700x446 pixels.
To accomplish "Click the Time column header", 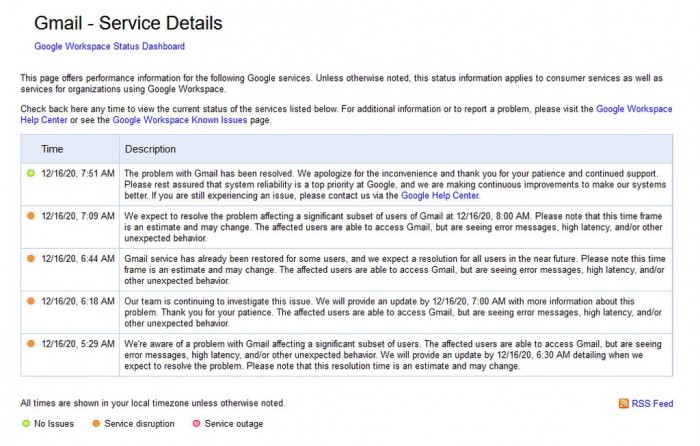I will [52, 149].
